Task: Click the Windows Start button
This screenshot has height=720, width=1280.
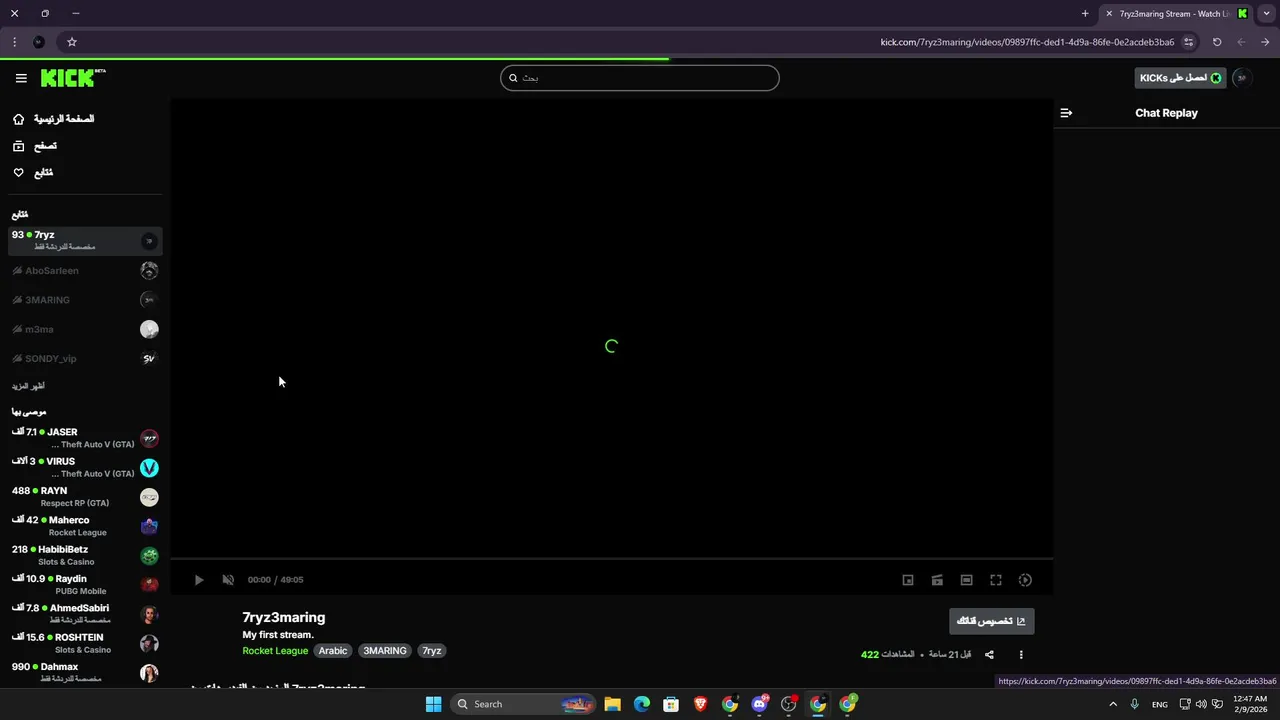Action: [x=433, y=704]
